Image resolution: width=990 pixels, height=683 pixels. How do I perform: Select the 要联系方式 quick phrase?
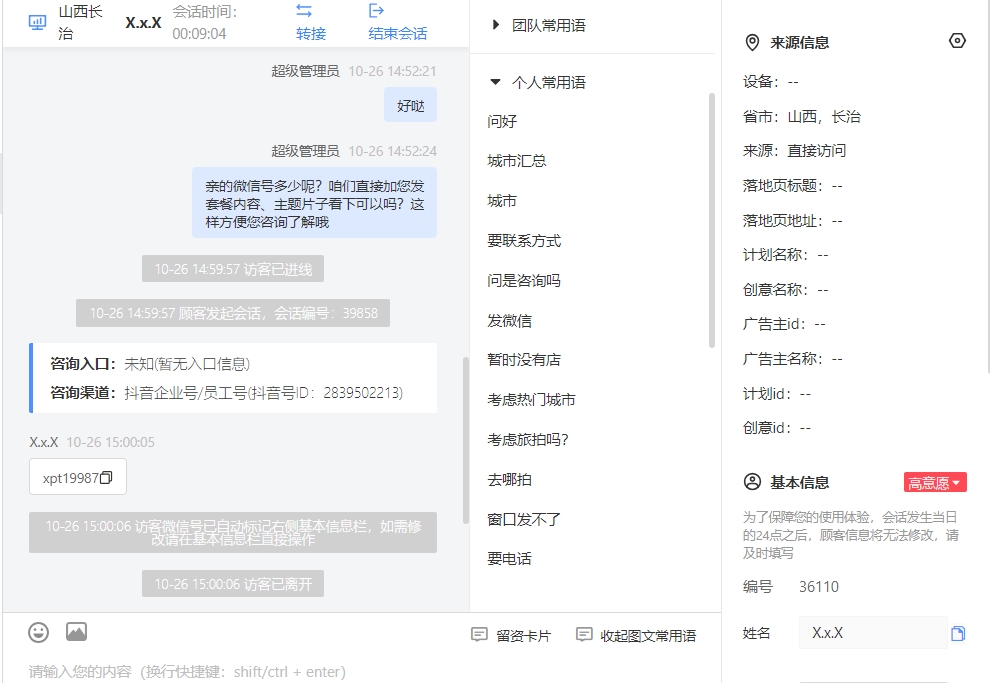[524, 241]
